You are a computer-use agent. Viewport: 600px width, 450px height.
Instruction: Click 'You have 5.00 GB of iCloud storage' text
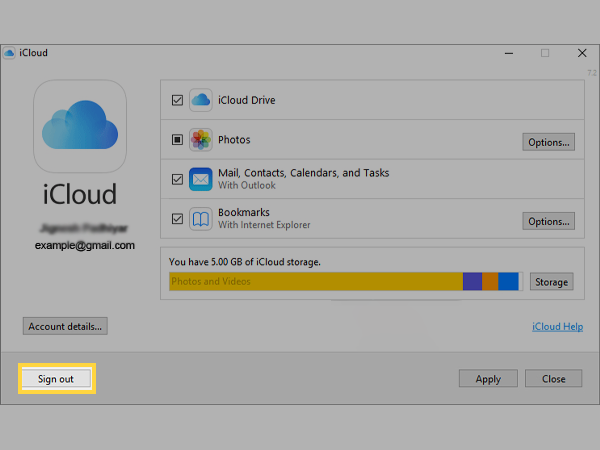click(245, 262)
